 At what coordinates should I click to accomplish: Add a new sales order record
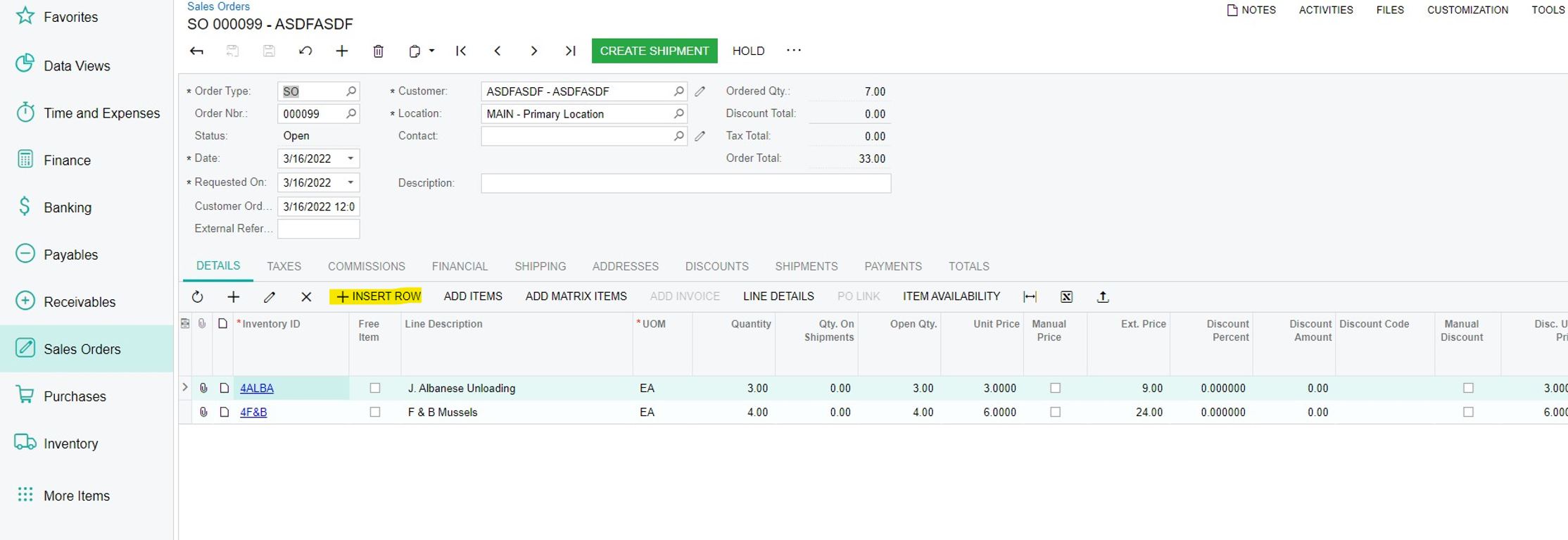click(x=342, y=51)
